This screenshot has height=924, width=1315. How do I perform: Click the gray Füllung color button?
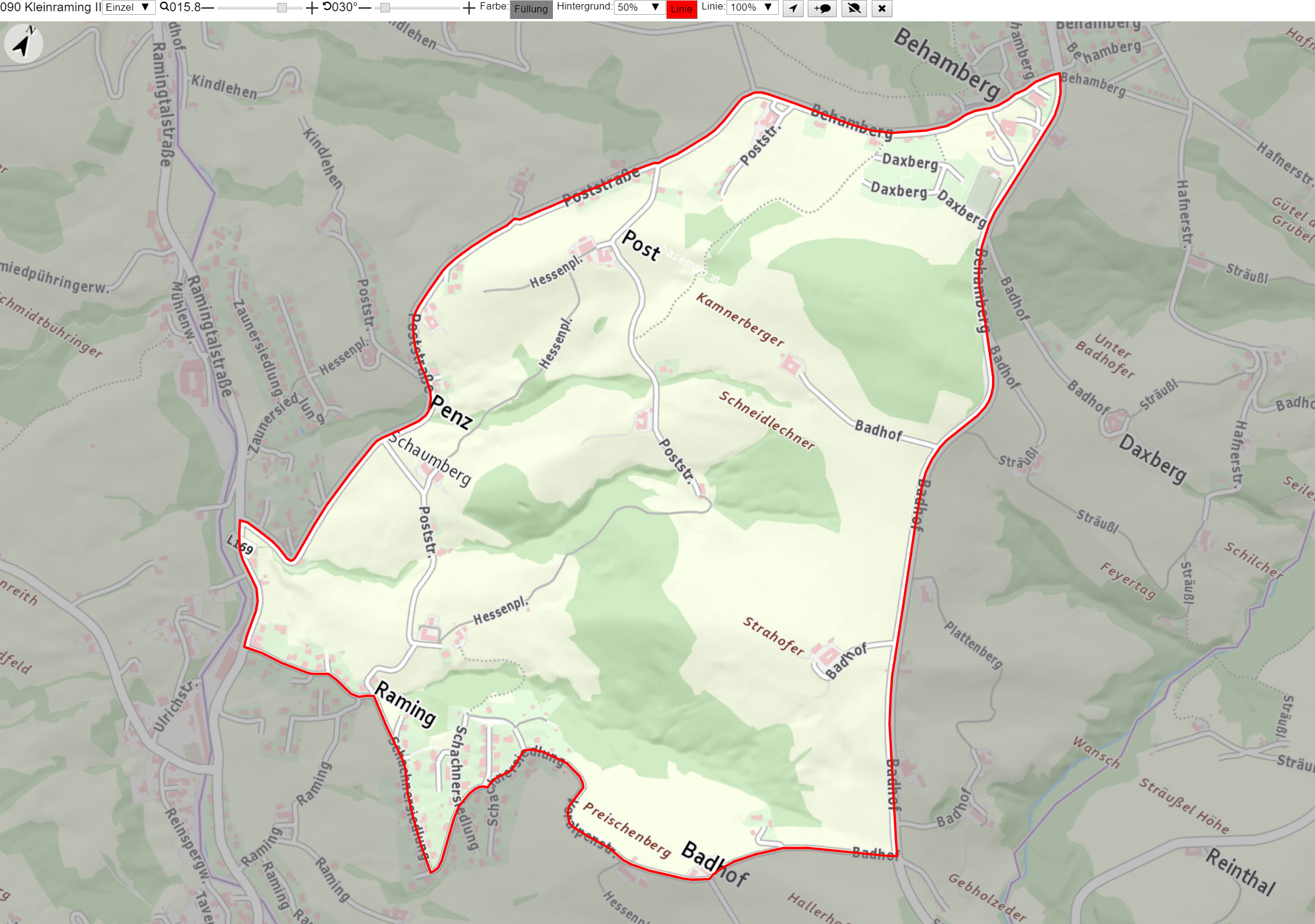[x=531, y=9]
